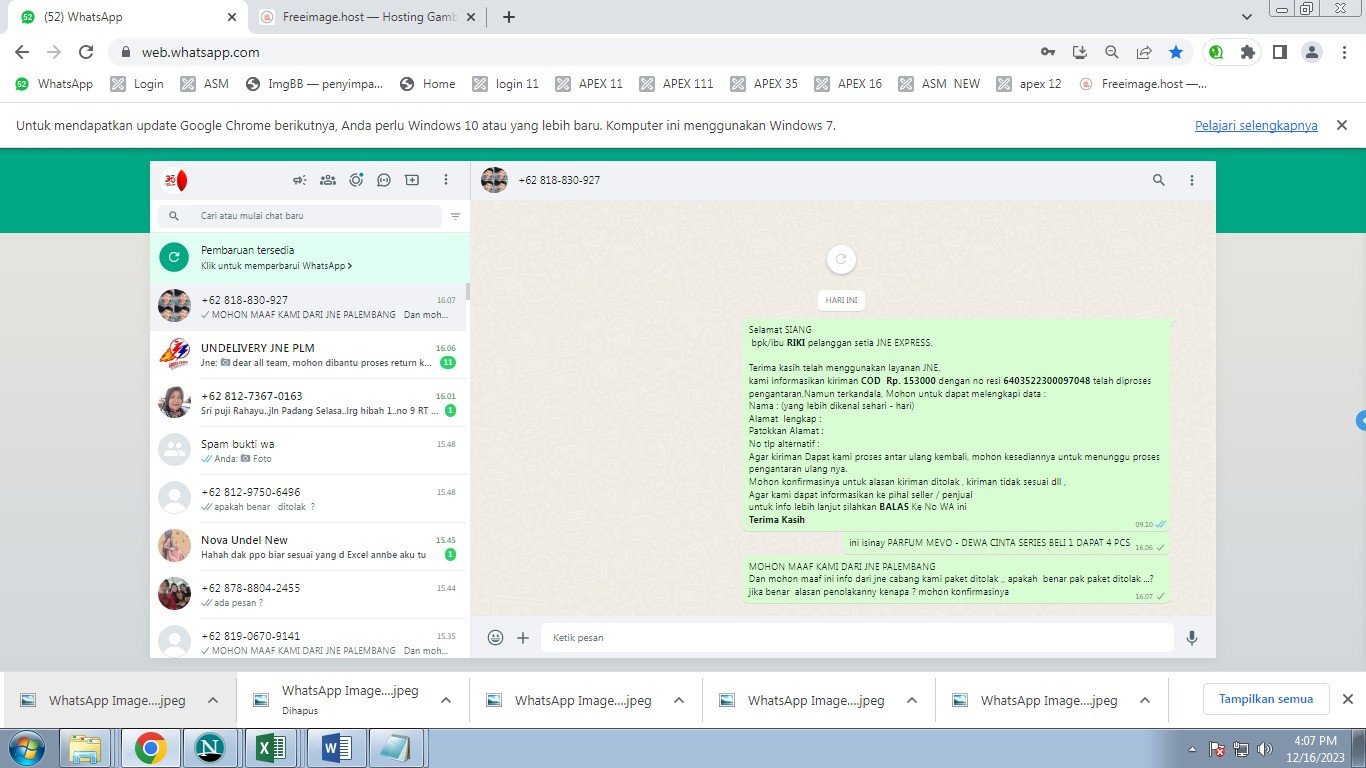Open the Communities icon in WhatsApp header
1366x768 pixels.
click(x=328, y=180)
